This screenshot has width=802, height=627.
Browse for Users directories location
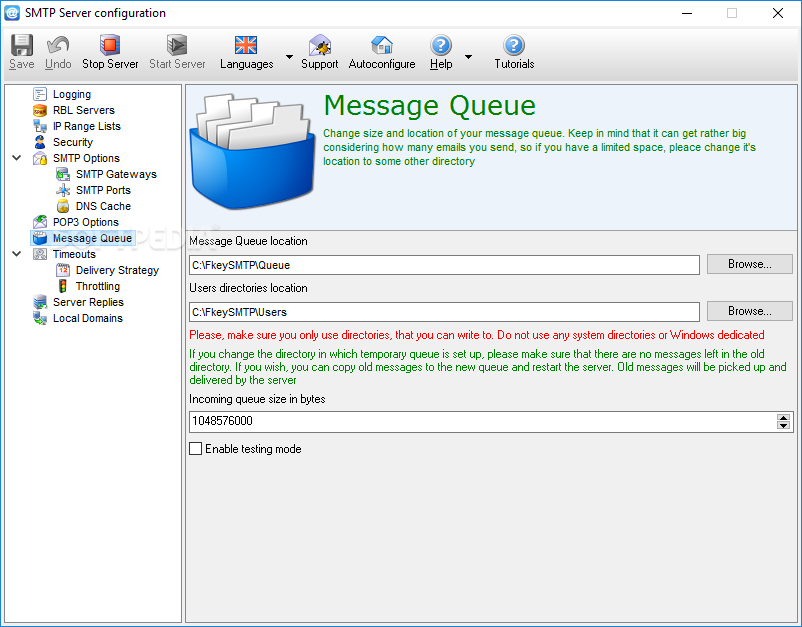[749, 311]
